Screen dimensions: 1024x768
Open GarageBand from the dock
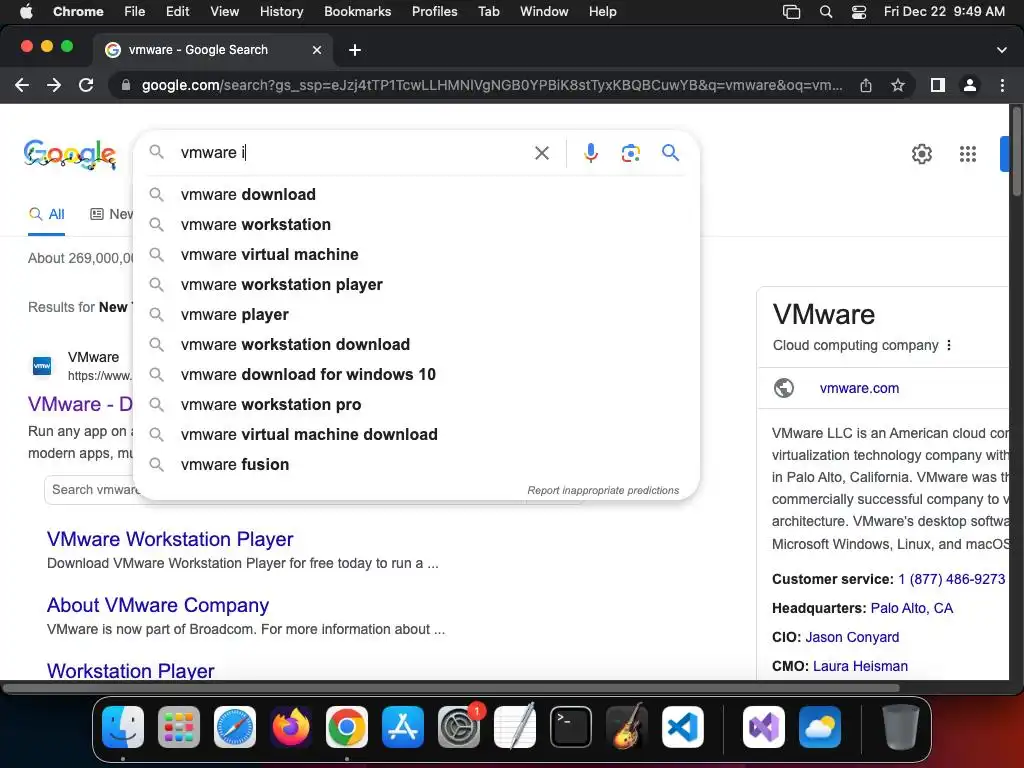[627, 727]
